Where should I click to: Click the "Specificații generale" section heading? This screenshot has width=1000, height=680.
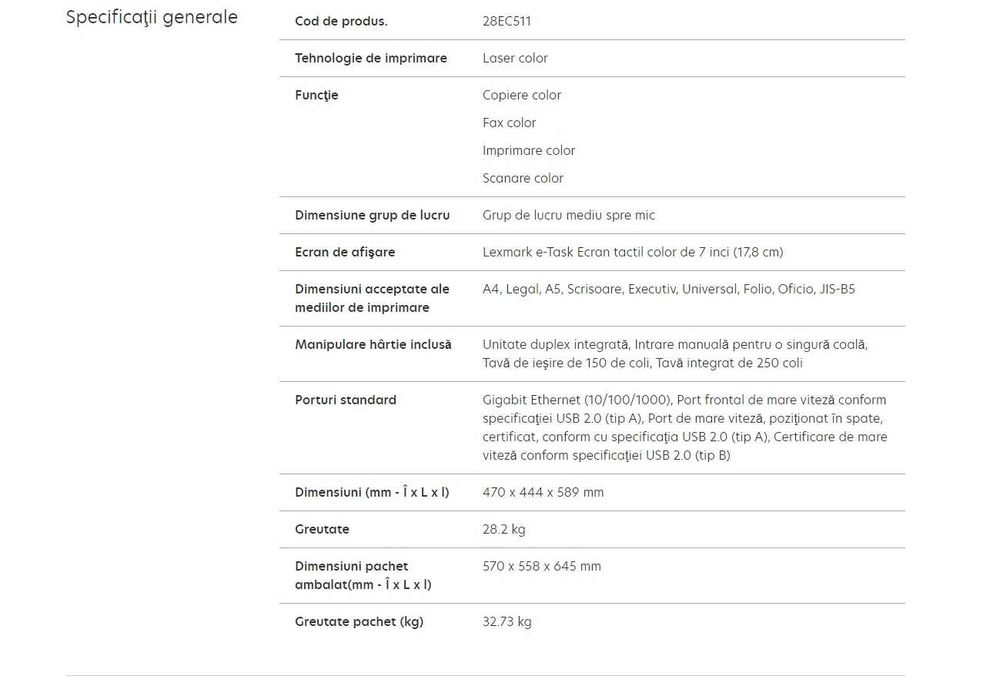pyautogui.click(x=151, y=18)
